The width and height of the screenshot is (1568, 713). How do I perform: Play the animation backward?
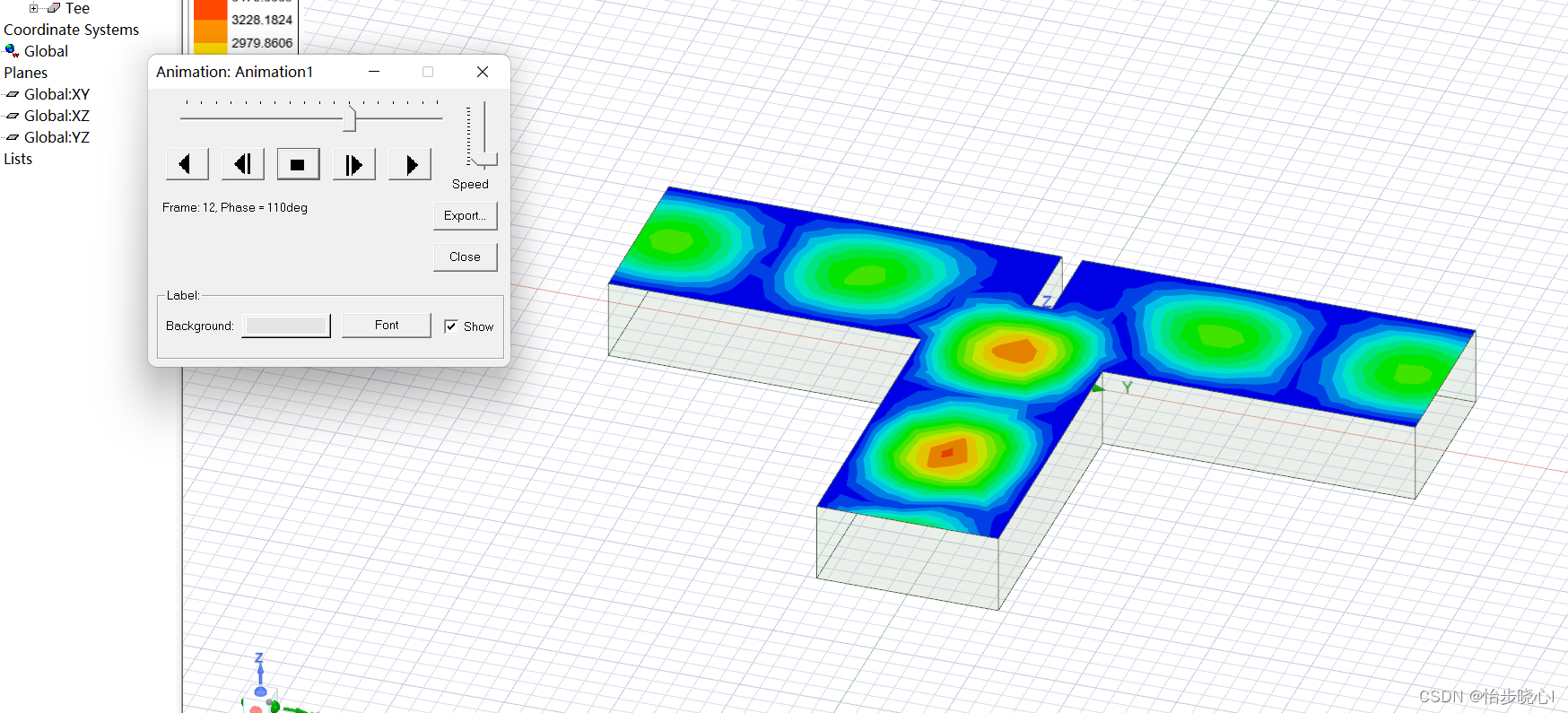pyautogui.click(x=187, y=164)
